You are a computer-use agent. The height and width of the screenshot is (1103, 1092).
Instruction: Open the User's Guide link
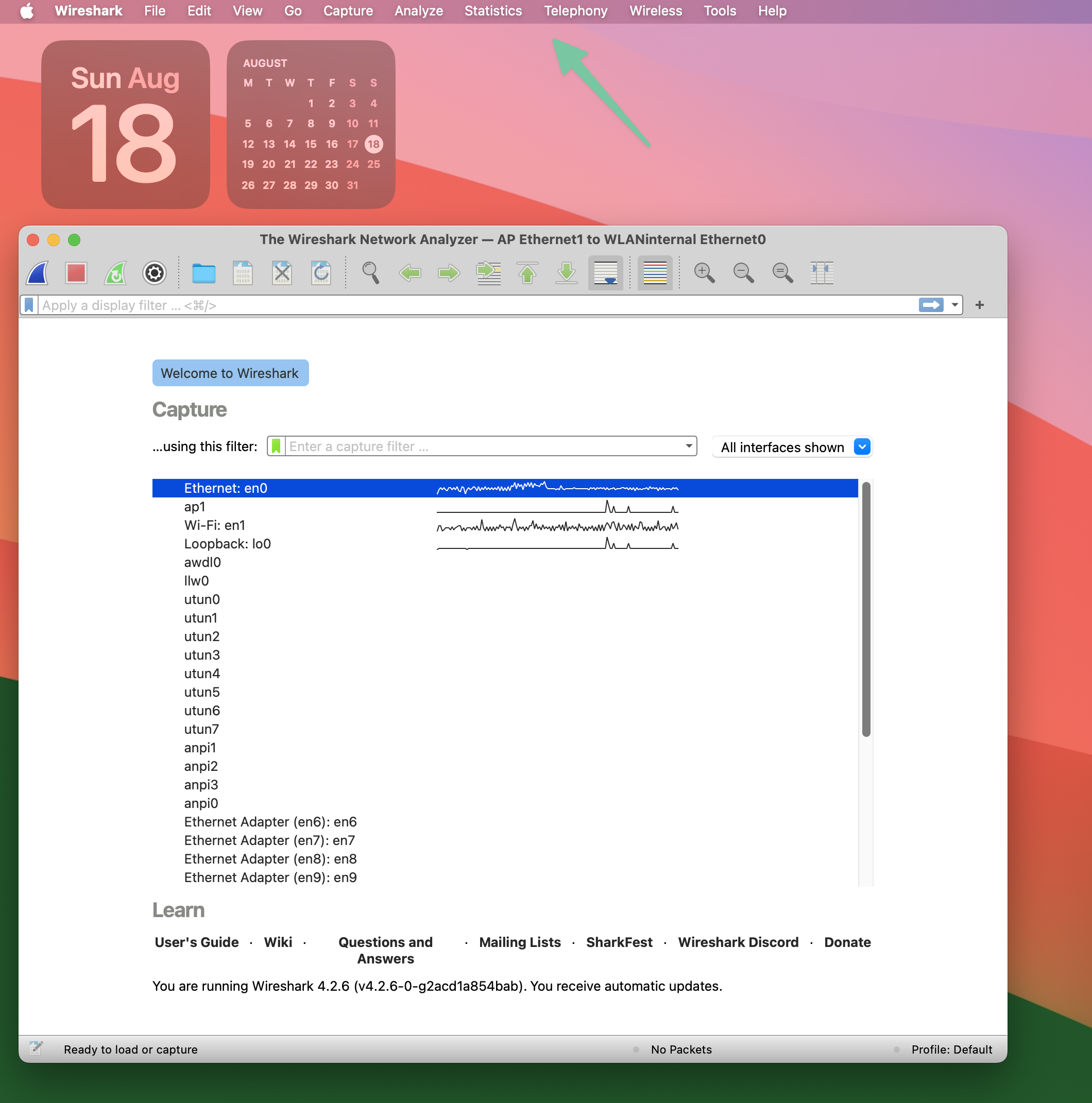(x=196, y=942)
